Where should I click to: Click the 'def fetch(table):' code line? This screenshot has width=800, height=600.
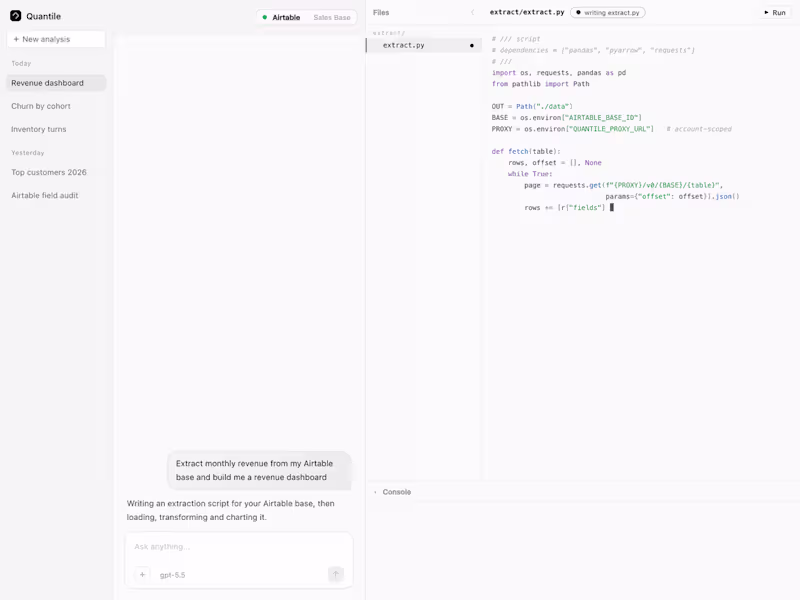tap(526, 152)
